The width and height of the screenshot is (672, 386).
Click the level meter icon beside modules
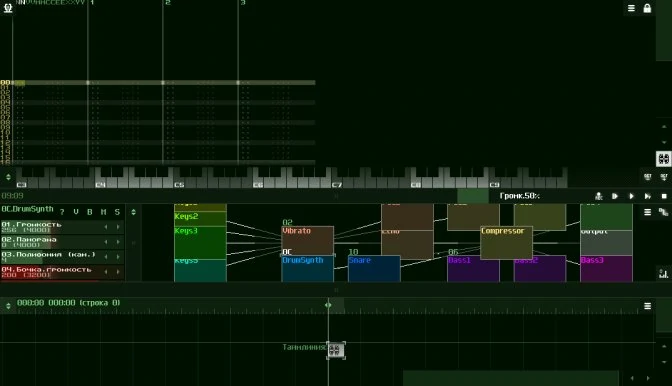(663, 273)
